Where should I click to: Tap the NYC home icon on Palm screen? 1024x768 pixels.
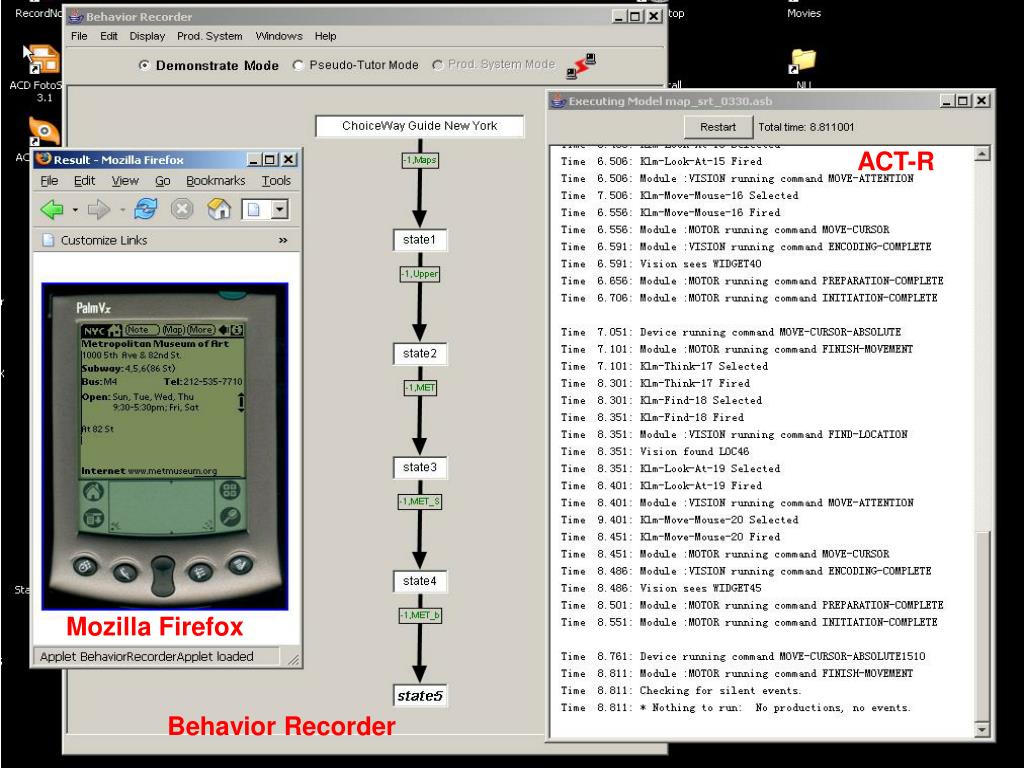point(115,330)
